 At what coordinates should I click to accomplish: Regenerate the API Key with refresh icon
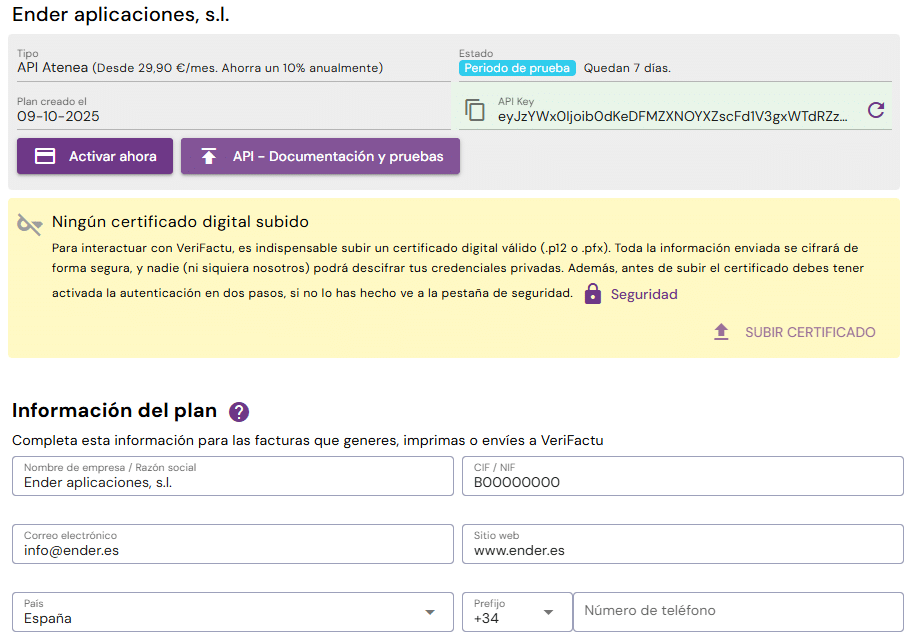click(x=876, y=110)
